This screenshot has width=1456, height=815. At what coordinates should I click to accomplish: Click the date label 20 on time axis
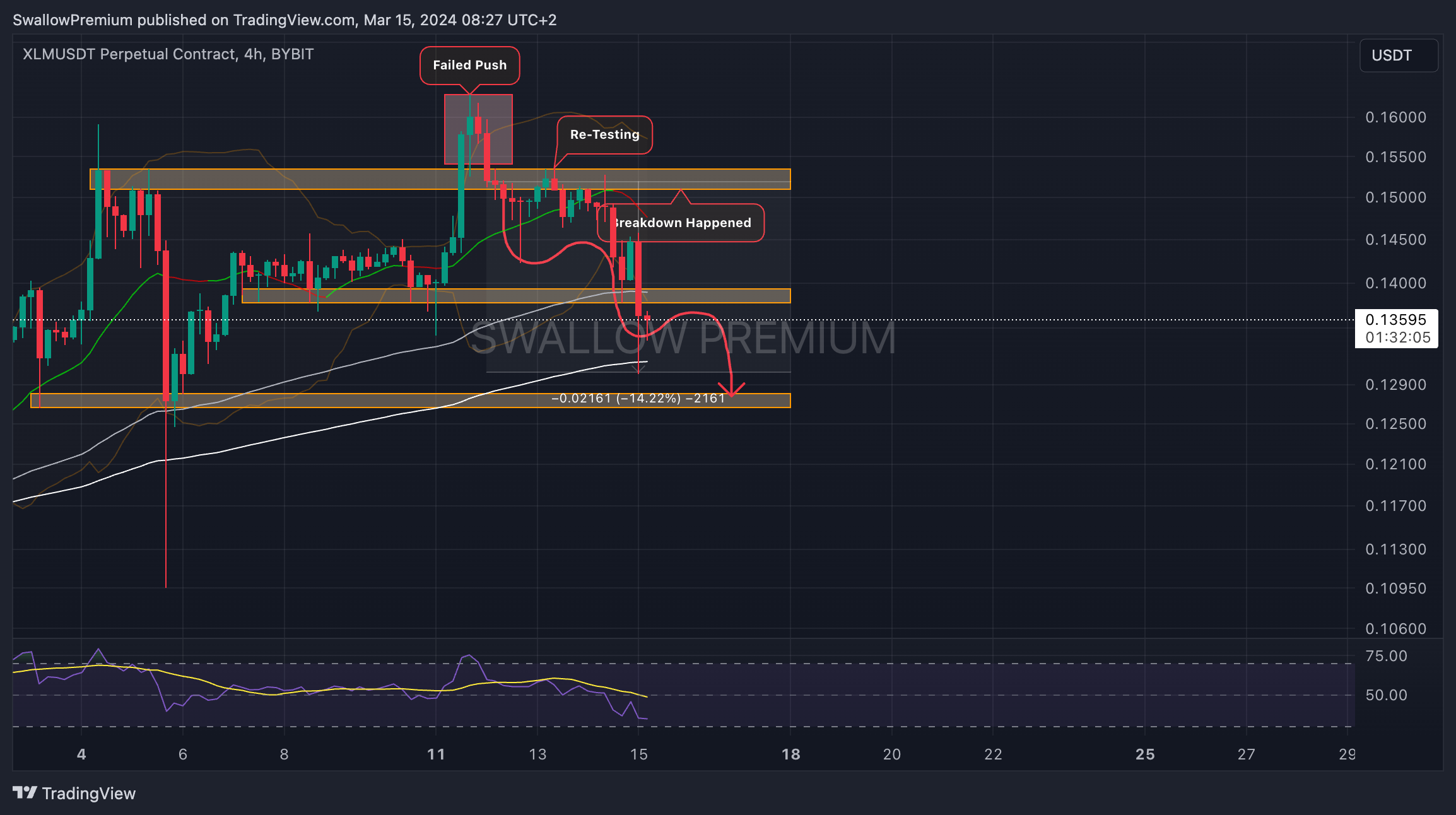tap(892, 754)
